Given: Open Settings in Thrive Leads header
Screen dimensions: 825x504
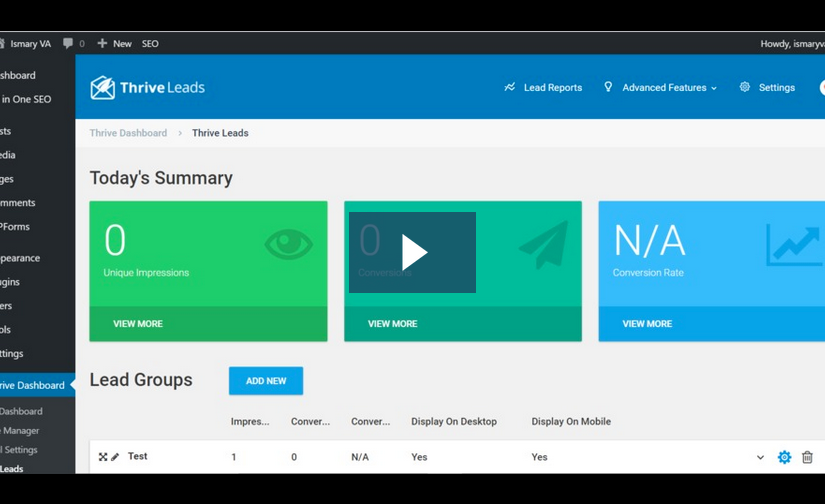Looking at the screenshot, I should pos(777,87).
